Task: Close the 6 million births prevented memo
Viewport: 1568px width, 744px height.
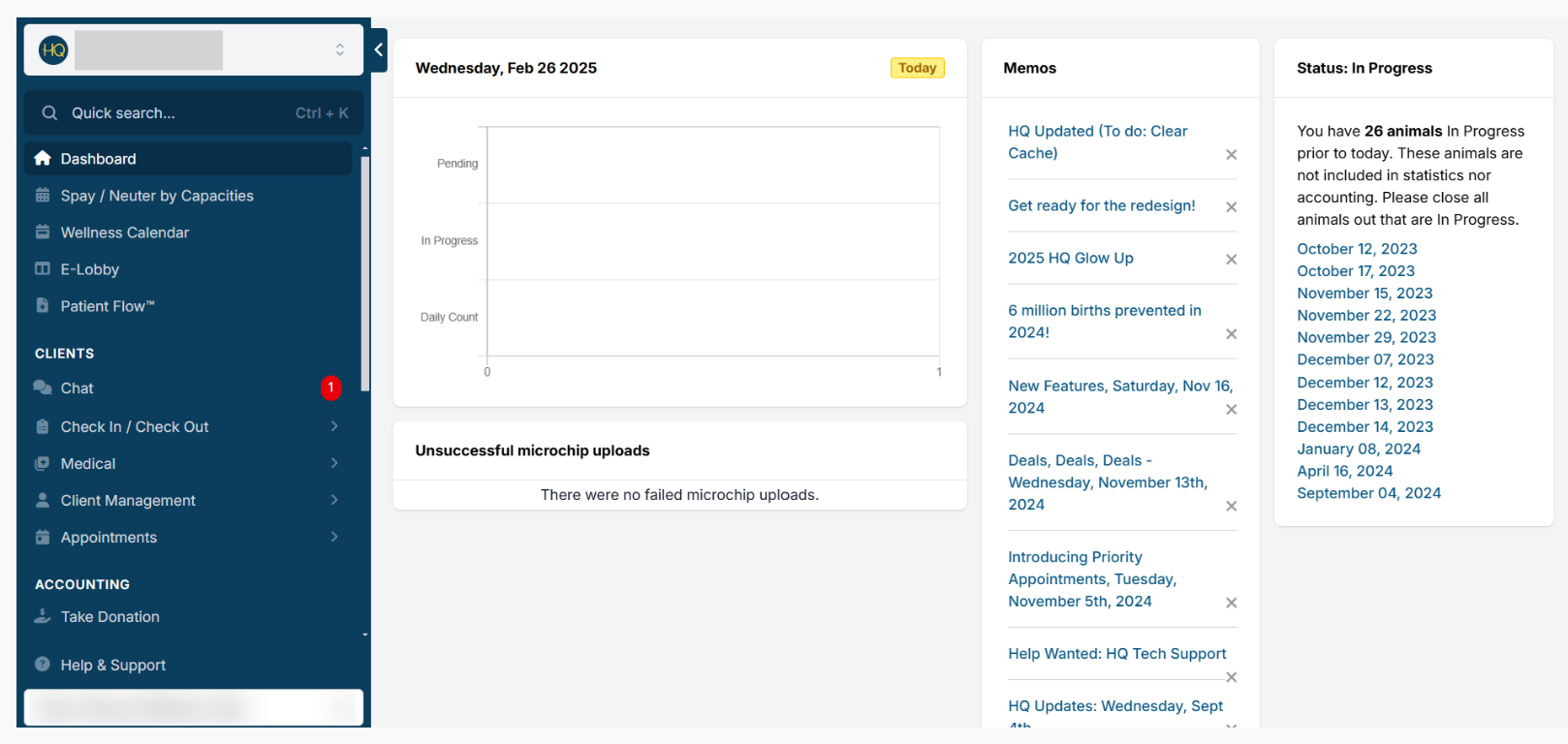Action: 1231,334
